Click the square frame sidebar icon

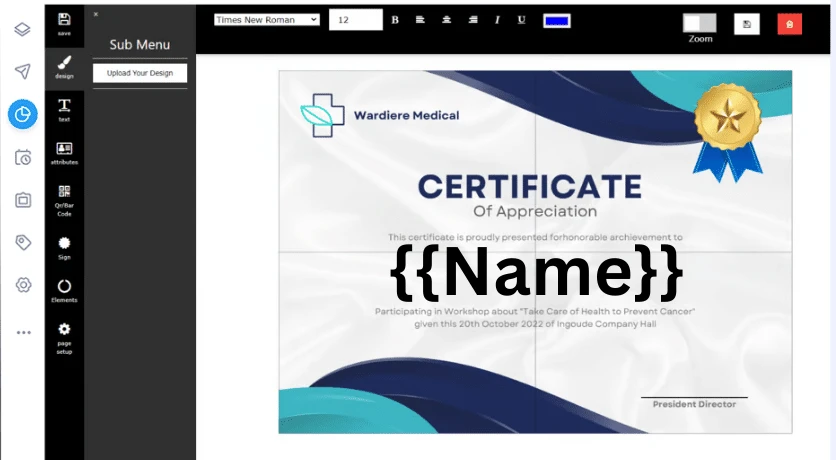(x=22, y=200)
